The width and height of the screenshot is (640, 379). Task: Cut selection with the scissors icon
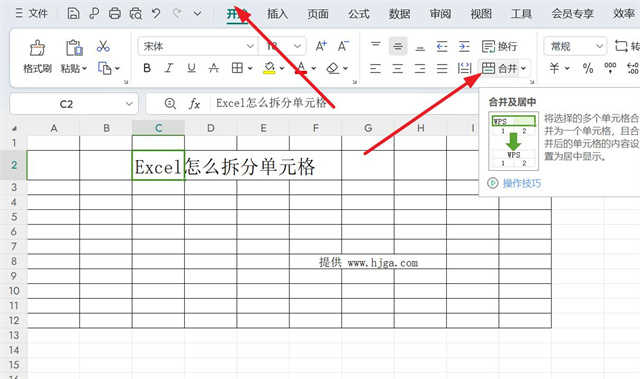103,46
